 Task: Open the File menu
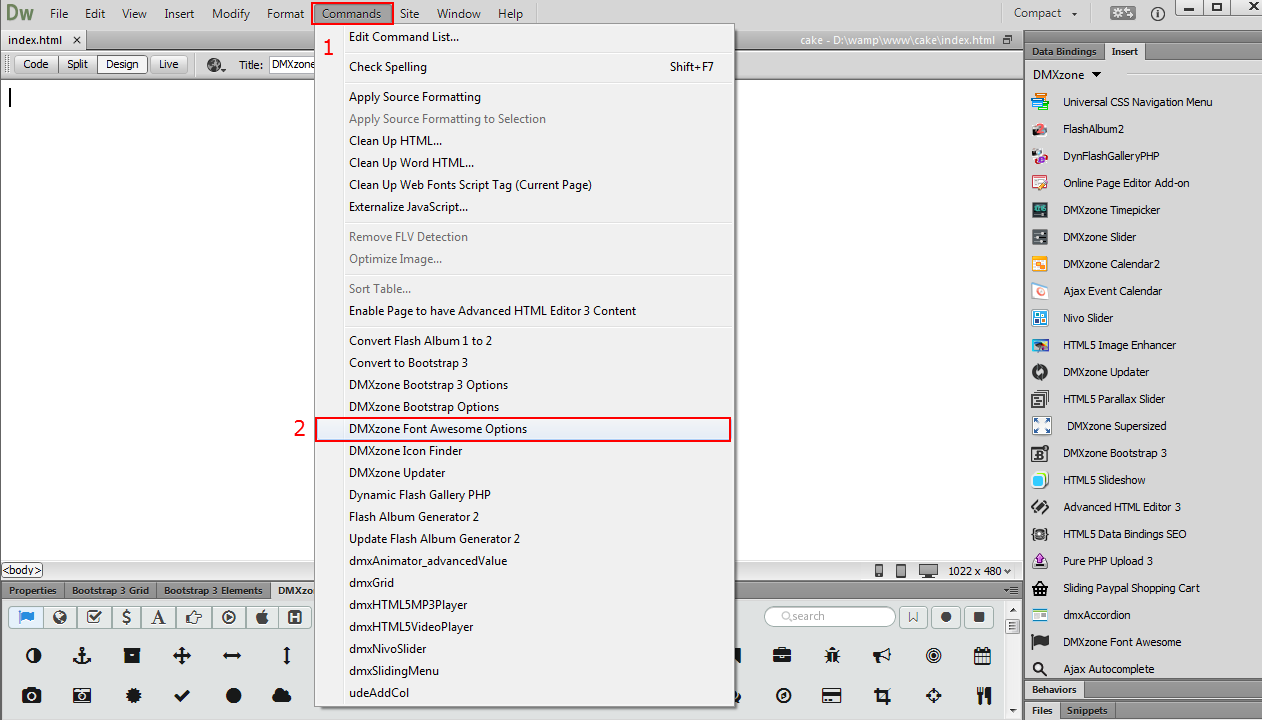[x=59, y=14]
